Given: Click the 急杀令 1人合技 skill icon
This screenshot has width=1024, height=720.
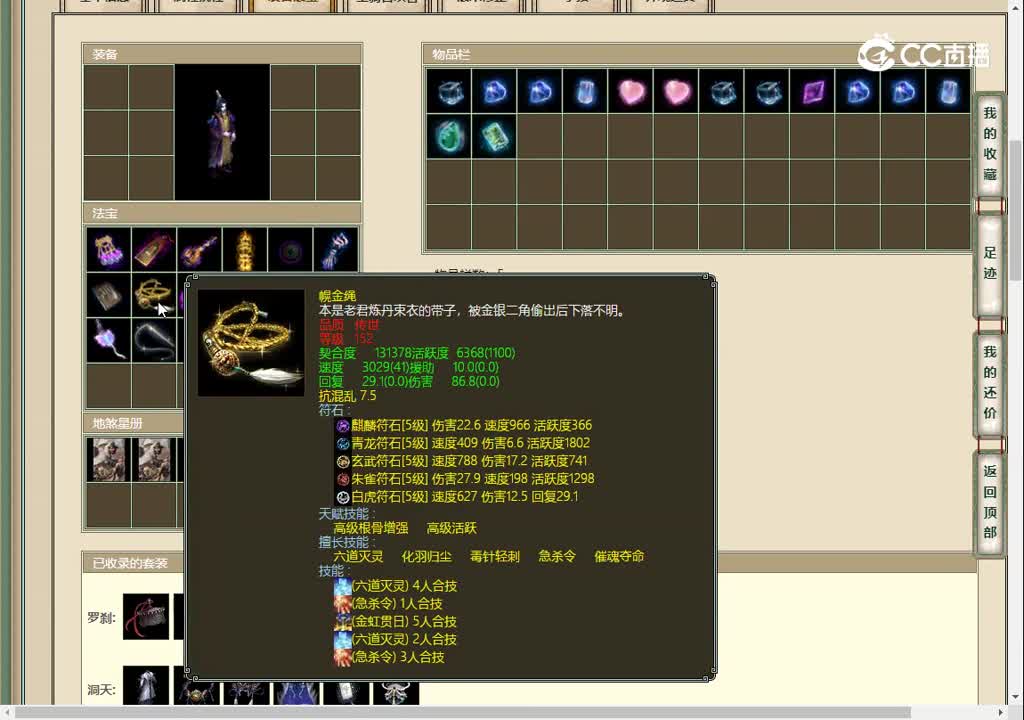Looking at the screenshot, I should [343, 604].
